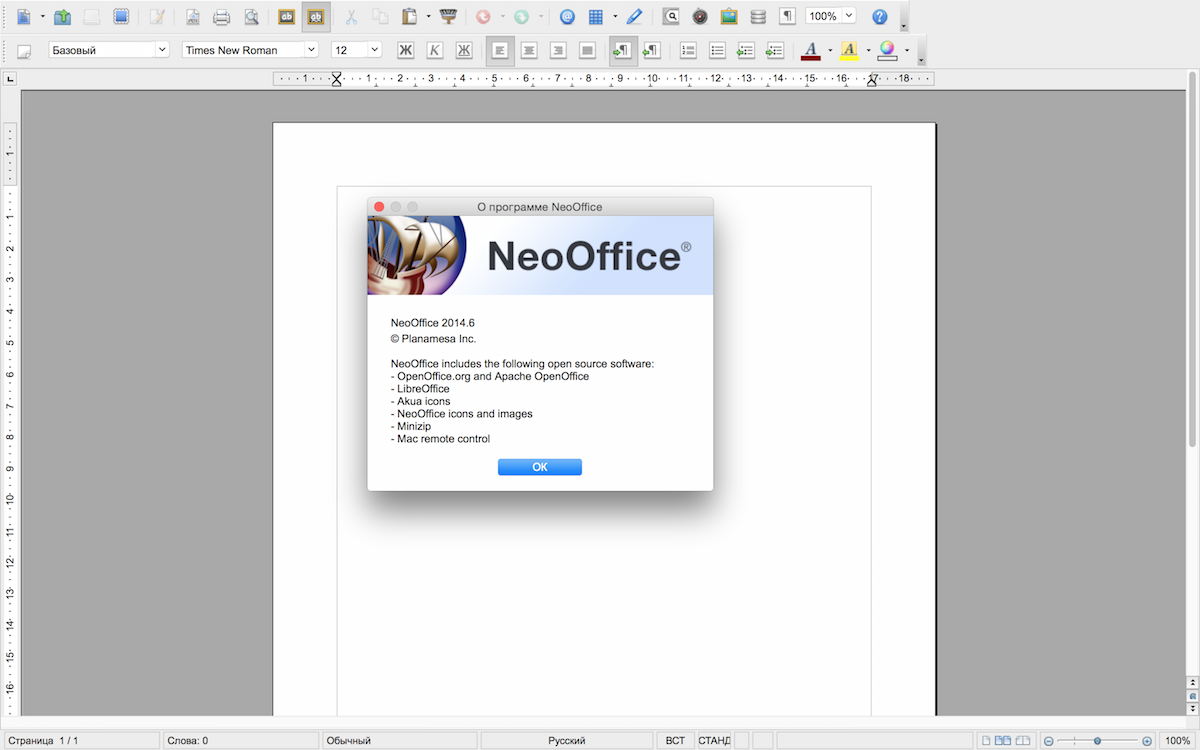Click the Clone Formatting paintbrush icon
This screenshot has width=1200, height=750.
tap(449, 17)
